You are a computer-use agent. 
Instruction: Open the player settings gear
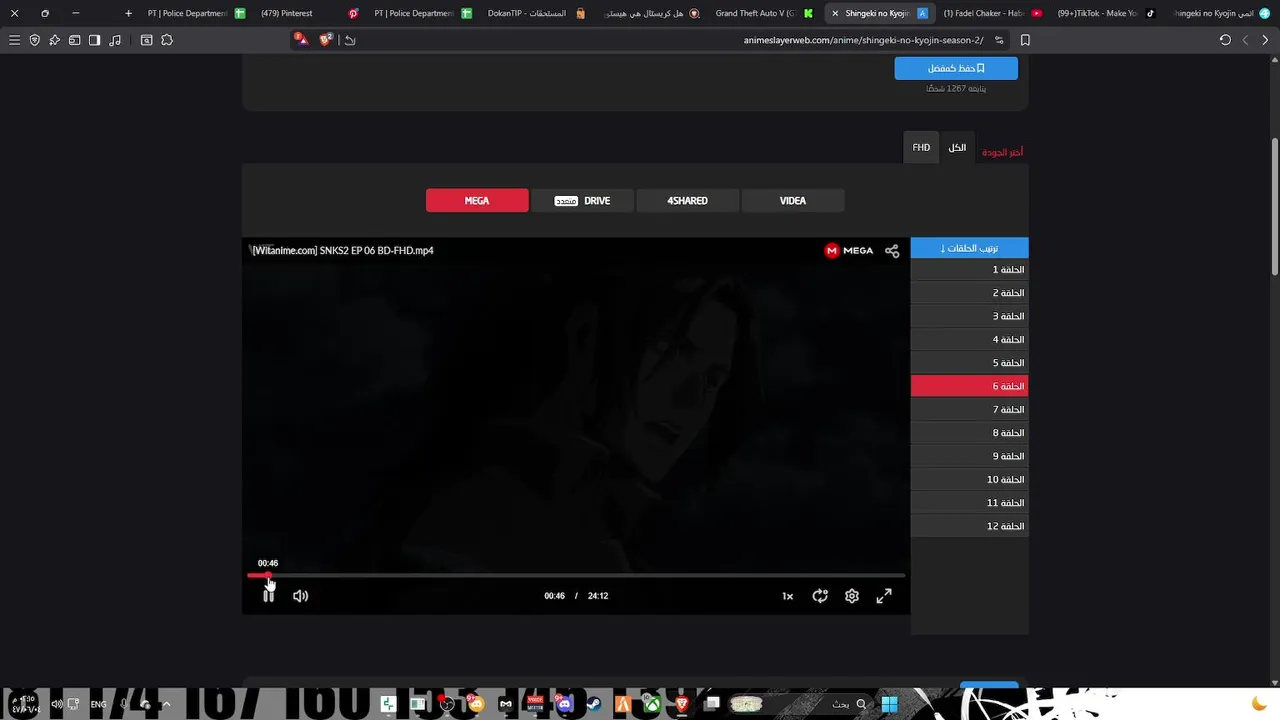pyautogui.click(x=852, y=596)
